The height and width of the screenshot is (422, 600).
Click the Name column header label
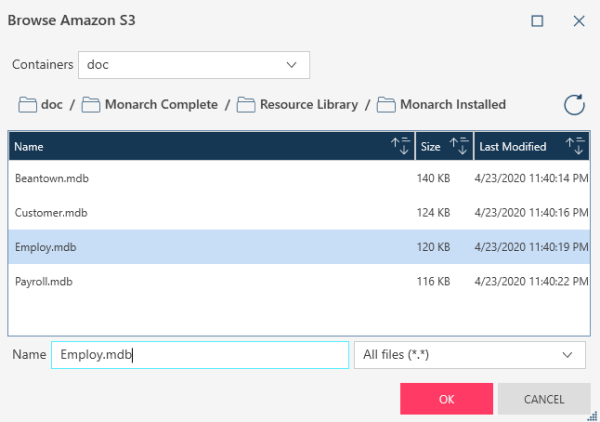pos(29,147)
